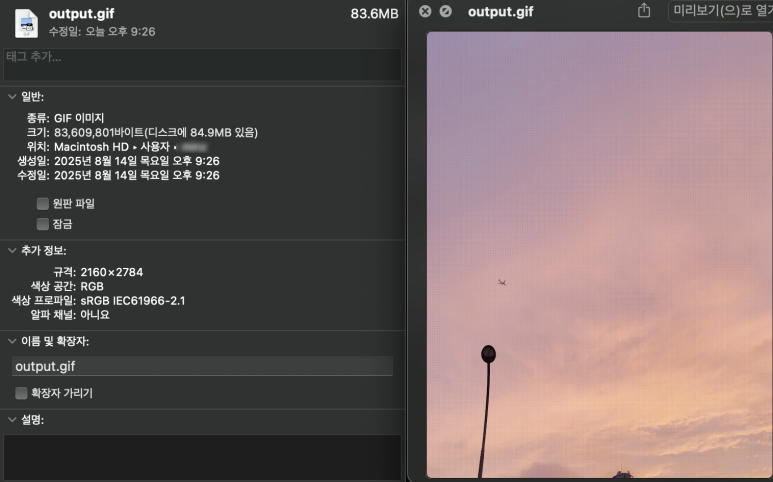
Task: Collapse the 설명 section
Action: pyautogui.click(x=11, y=420)
